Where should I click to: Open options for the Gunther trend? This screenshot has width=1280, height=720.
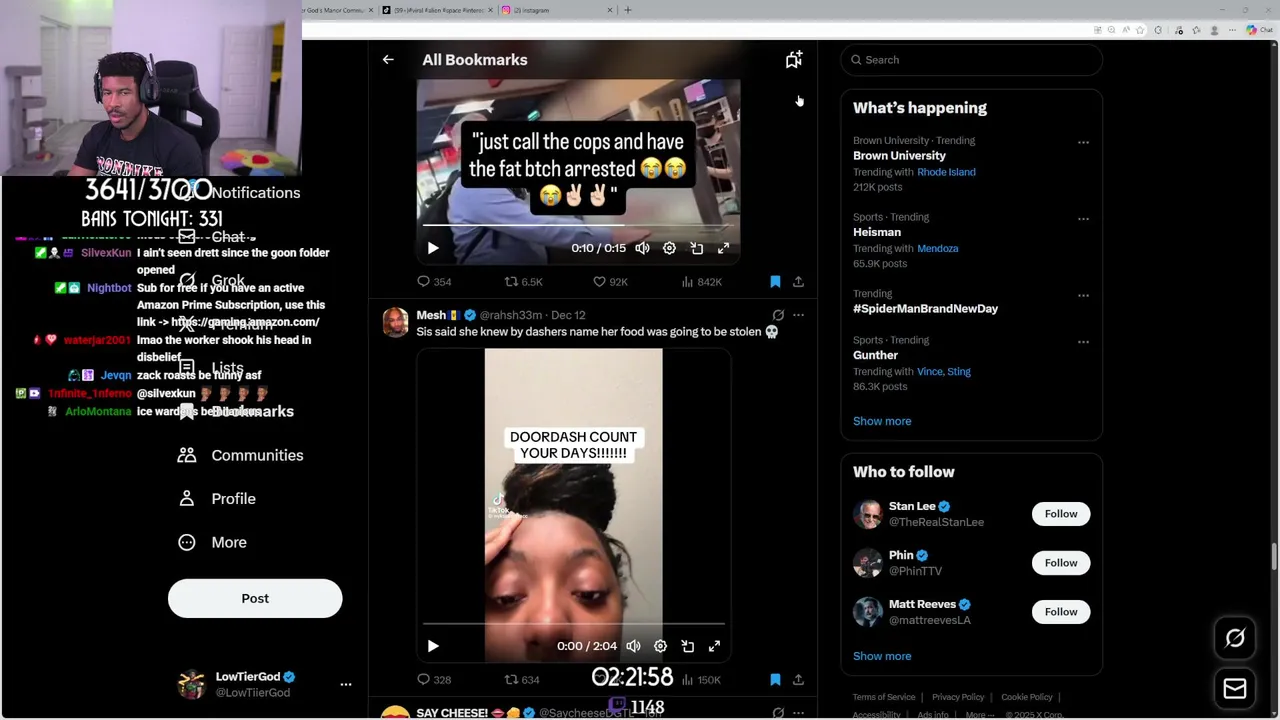(1083, 341)
